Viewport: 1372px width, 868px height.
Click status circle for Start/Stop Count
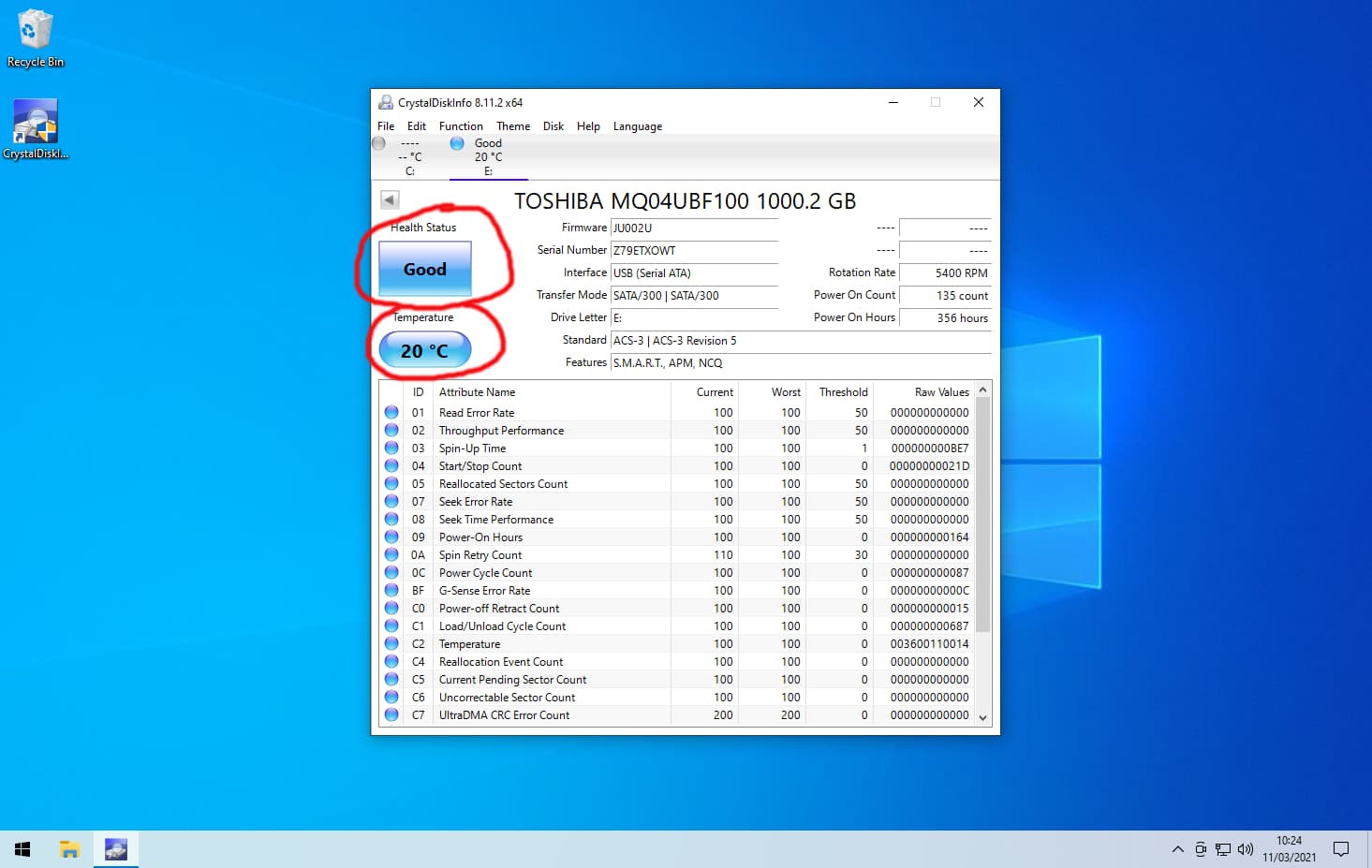391,465
